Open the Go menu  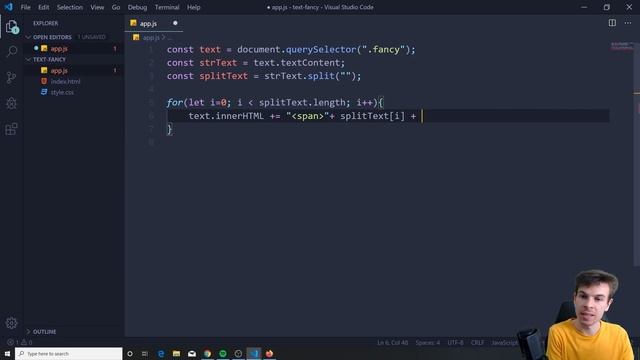tap(116, 7)
